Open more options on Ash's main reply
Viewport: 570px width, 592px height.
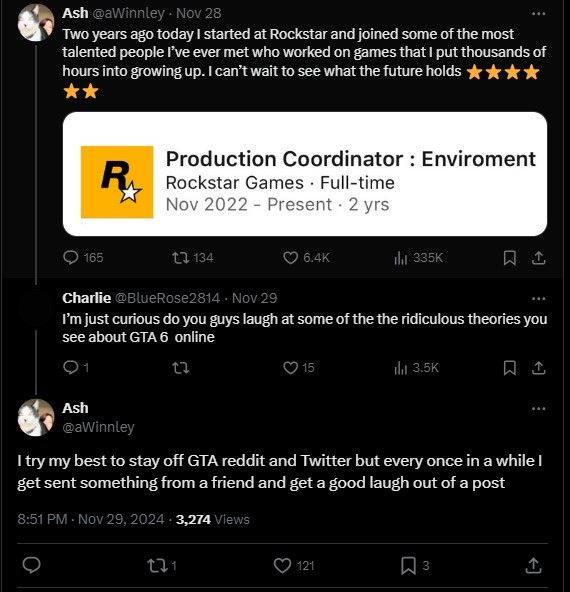[x=538, y=409]
